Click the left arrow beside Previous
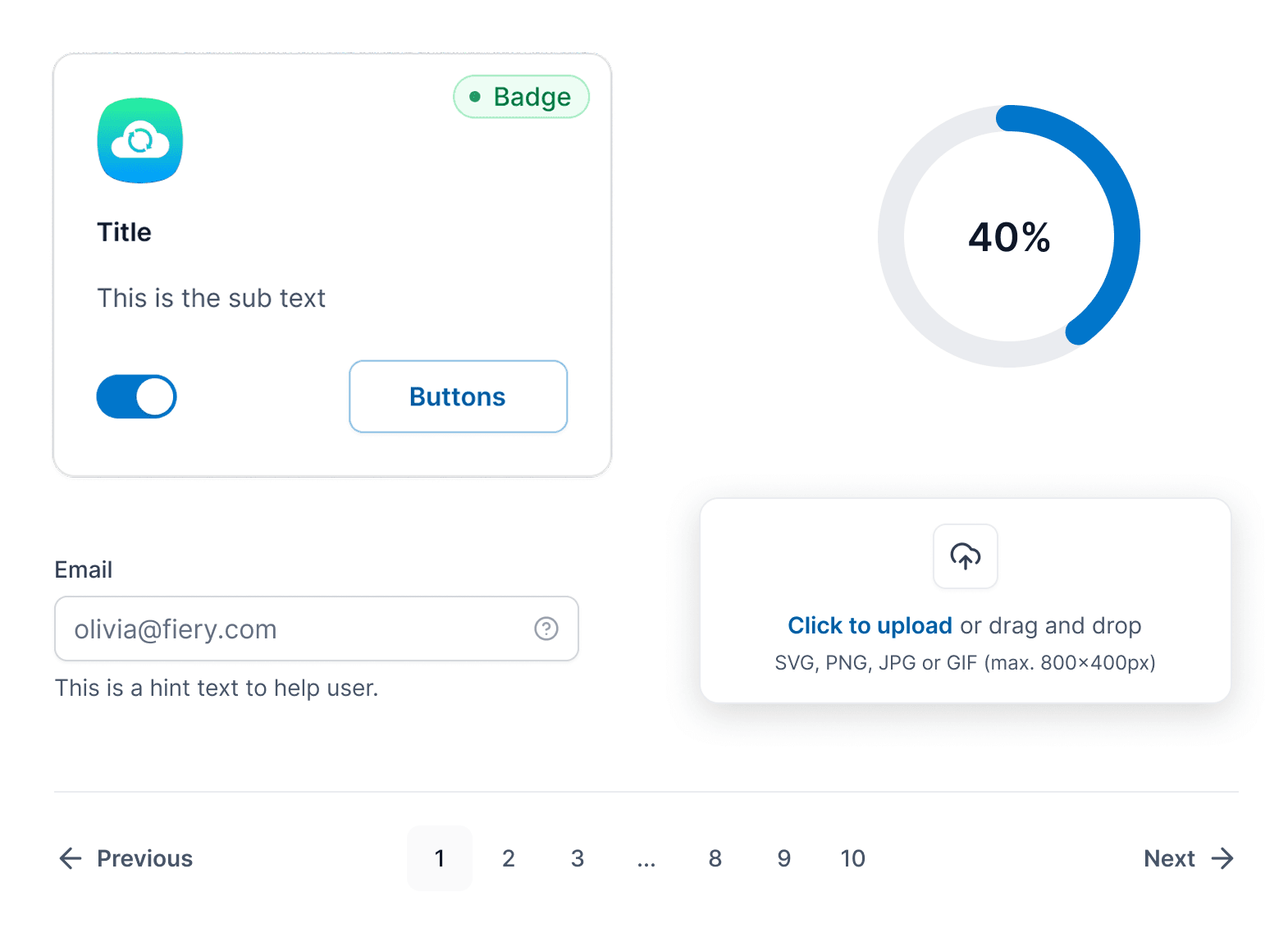 point(71,858)
